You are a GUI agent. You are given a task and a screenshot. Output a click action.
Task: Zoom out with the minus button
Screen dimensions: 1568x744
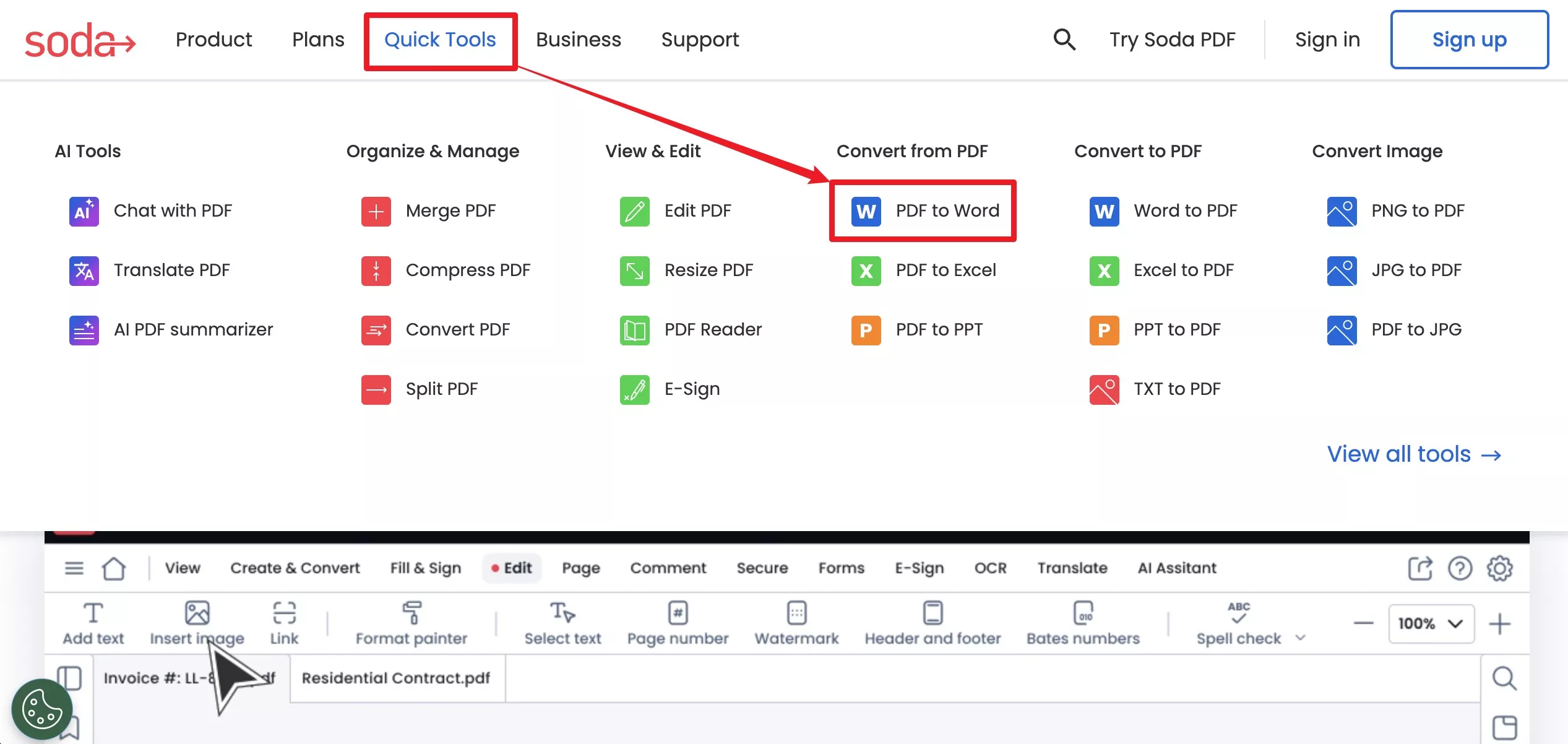point(1363,623)
